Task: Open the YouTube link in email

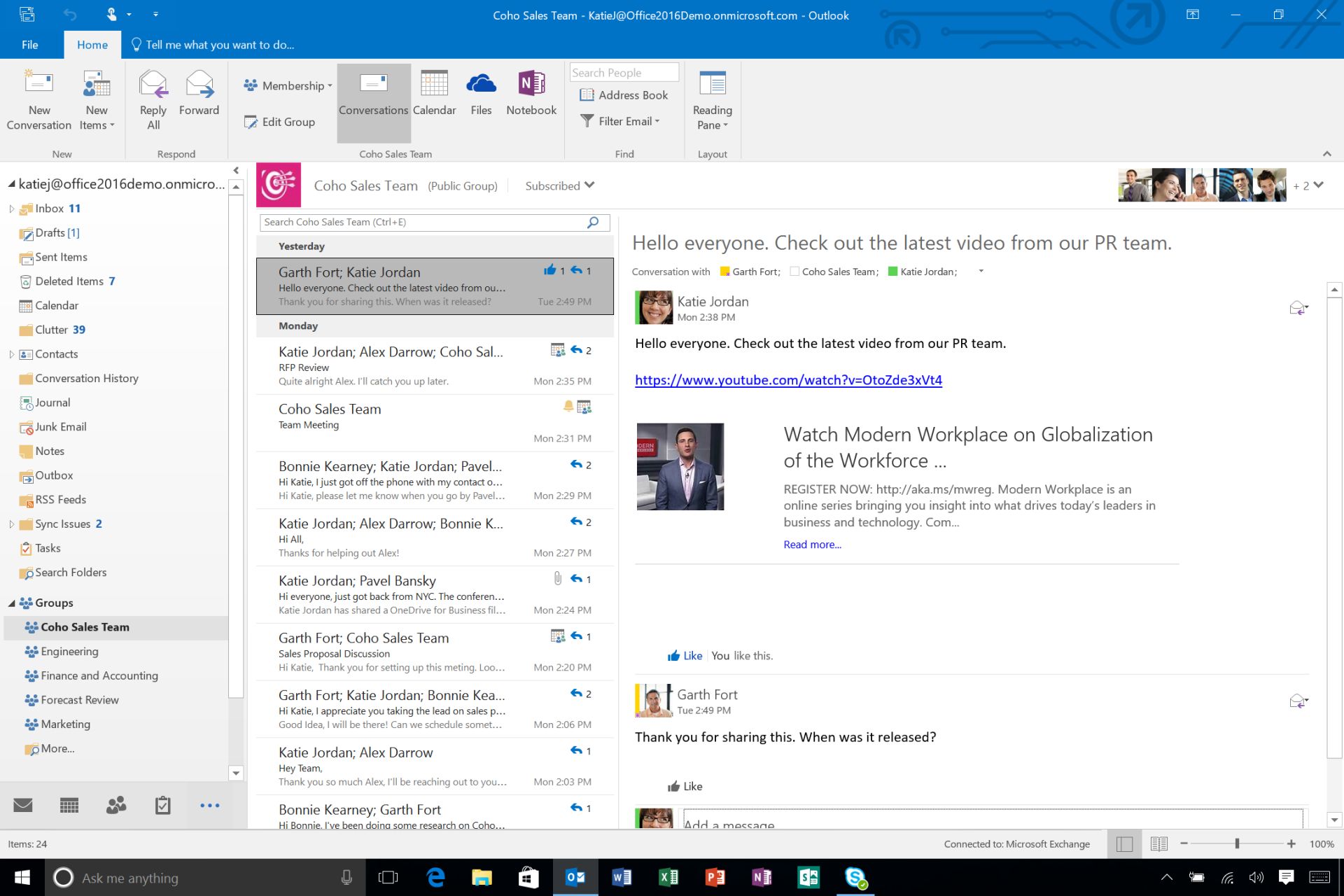Action: pyautogui.click(x=788, y=379)
